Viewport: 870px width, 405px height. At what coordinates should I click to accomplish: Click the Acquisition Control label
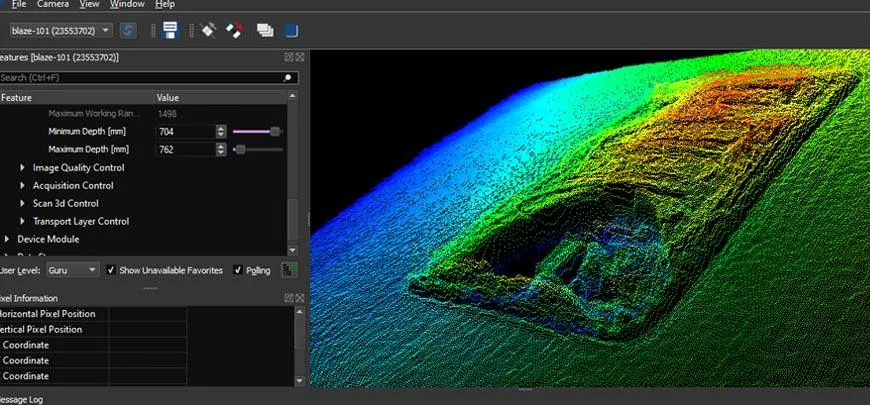[x=73, y=185]
